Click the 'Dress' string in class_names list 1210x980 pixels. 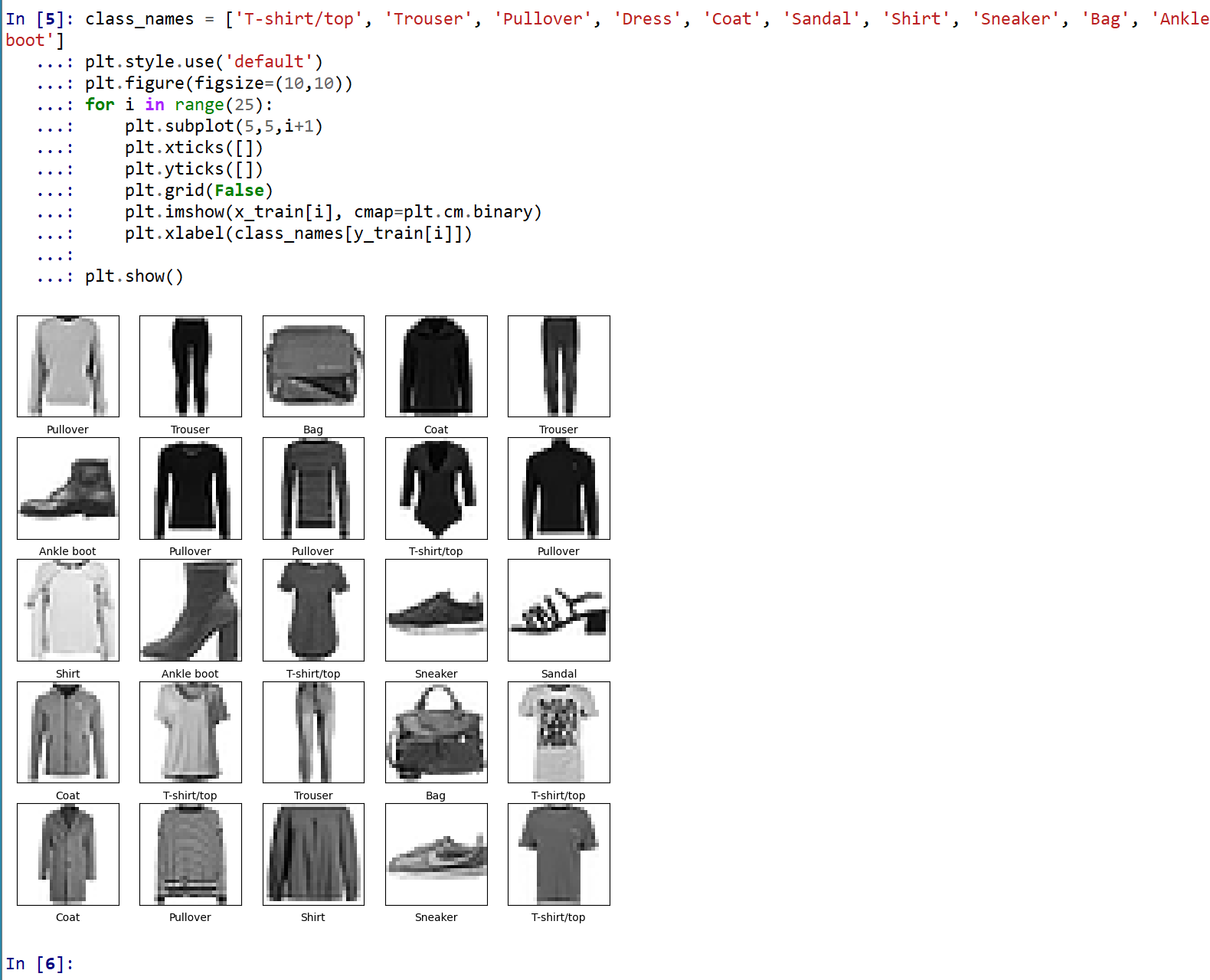coord(647,18)
